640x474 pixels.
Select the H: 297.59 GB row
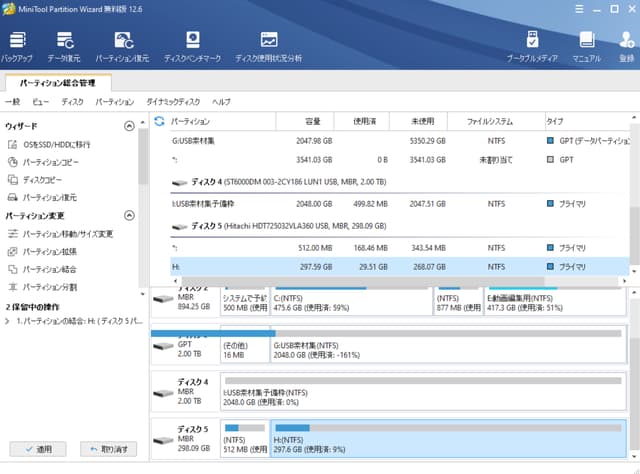(x=400, y=267)
